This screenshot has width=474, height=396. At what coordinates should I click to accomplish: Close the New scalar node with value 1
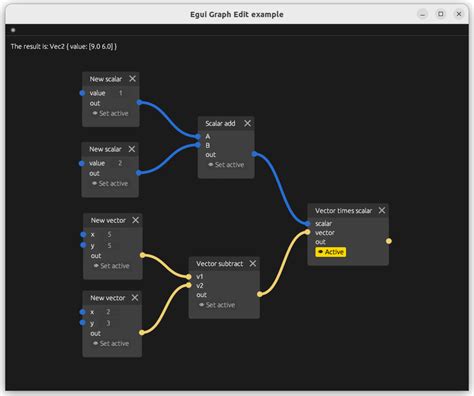[x=132, y=79]
